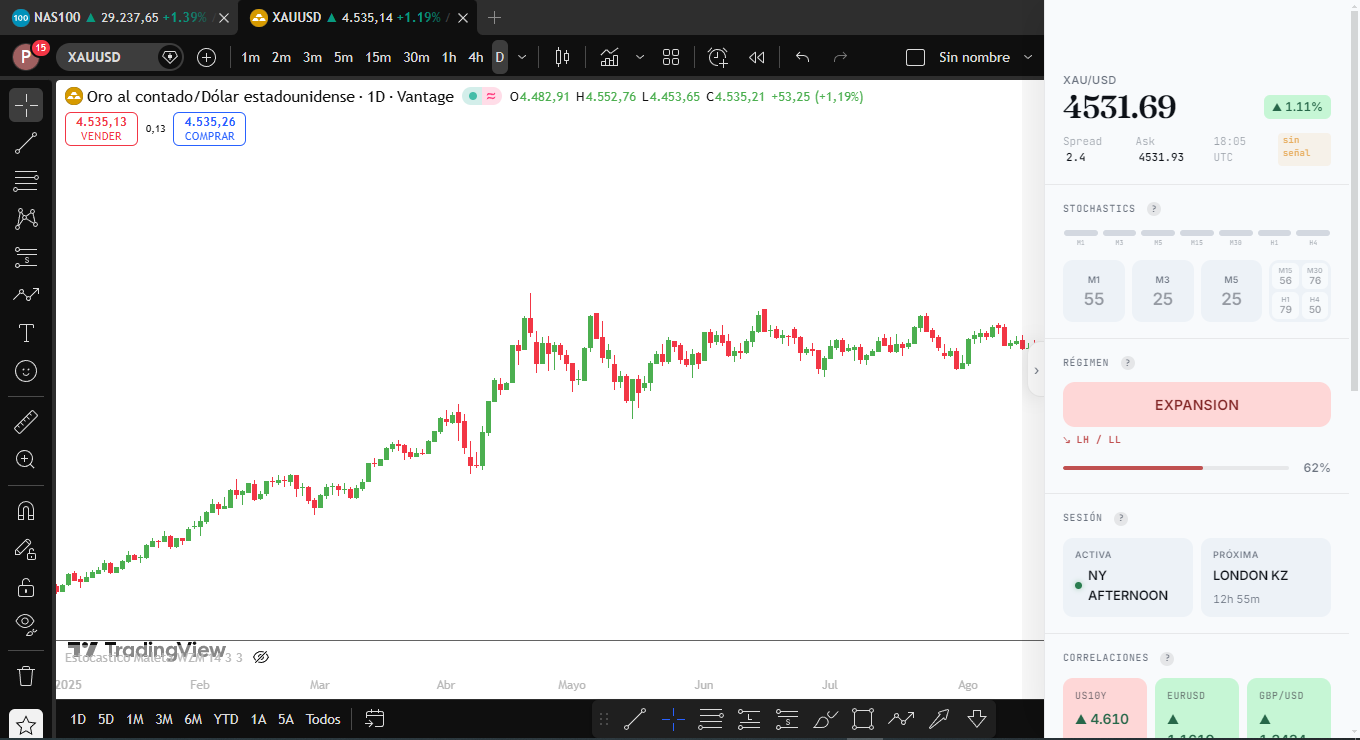The width and height of the screenshot is (1360, 740).
Task: Select the rectangle tool in floating toolbar
Action: click(863, 719)
